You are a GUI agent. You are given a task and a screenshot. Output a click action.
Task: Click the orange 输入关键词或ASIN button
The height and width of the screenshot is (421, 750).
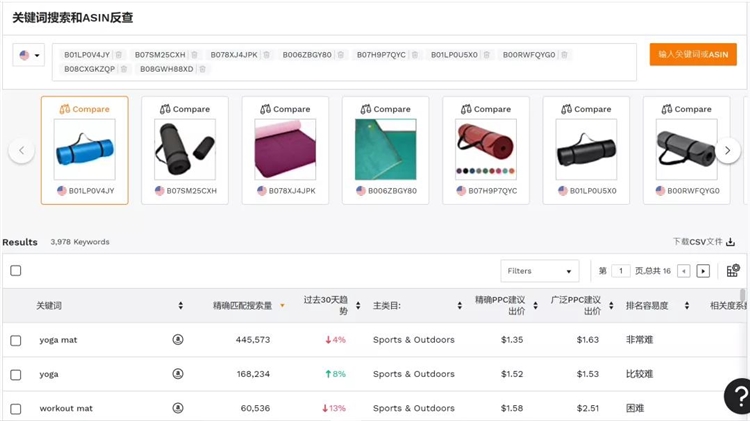(x=692, y=55)
